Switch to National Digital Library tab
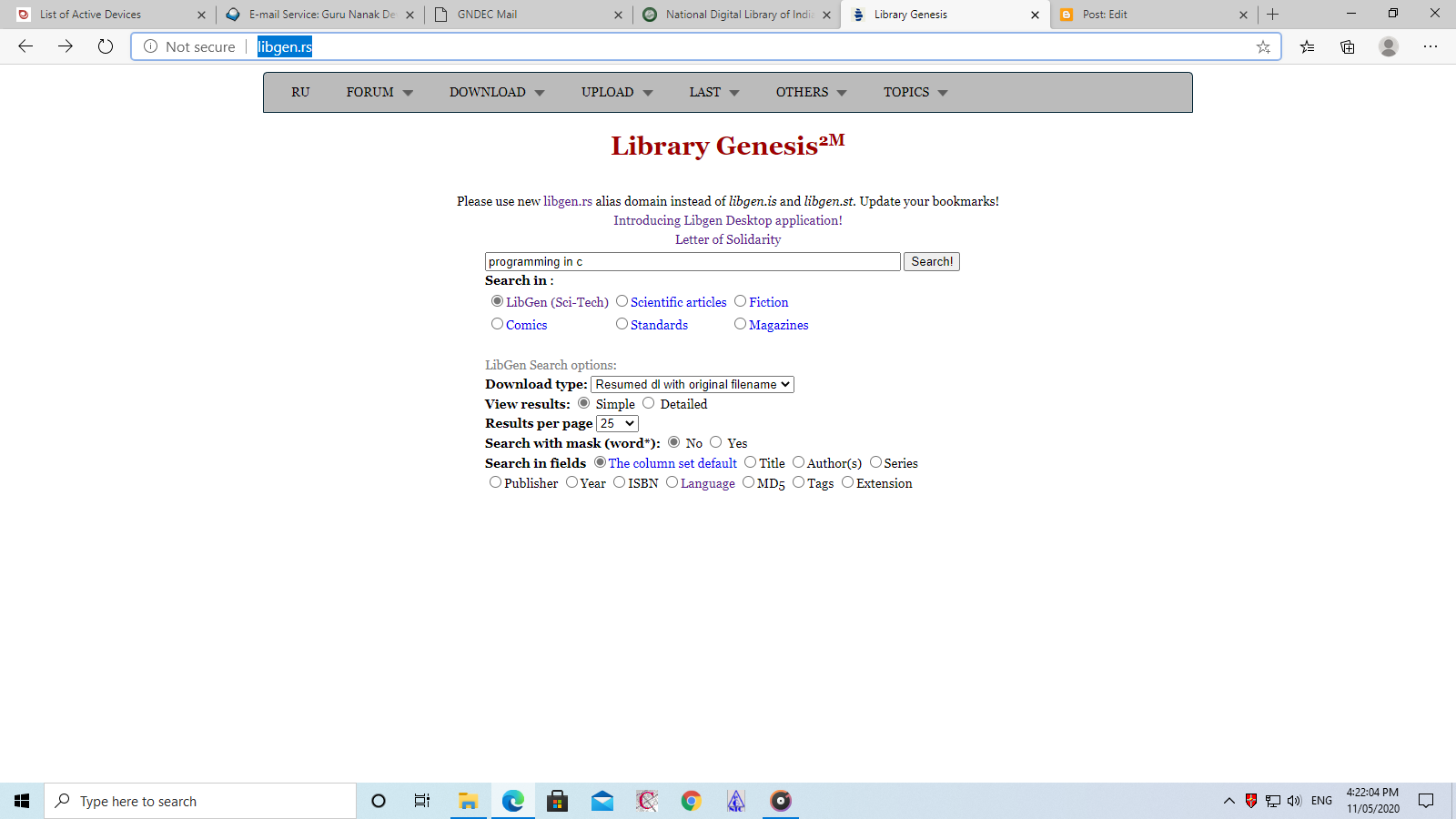 pos(737,15)
